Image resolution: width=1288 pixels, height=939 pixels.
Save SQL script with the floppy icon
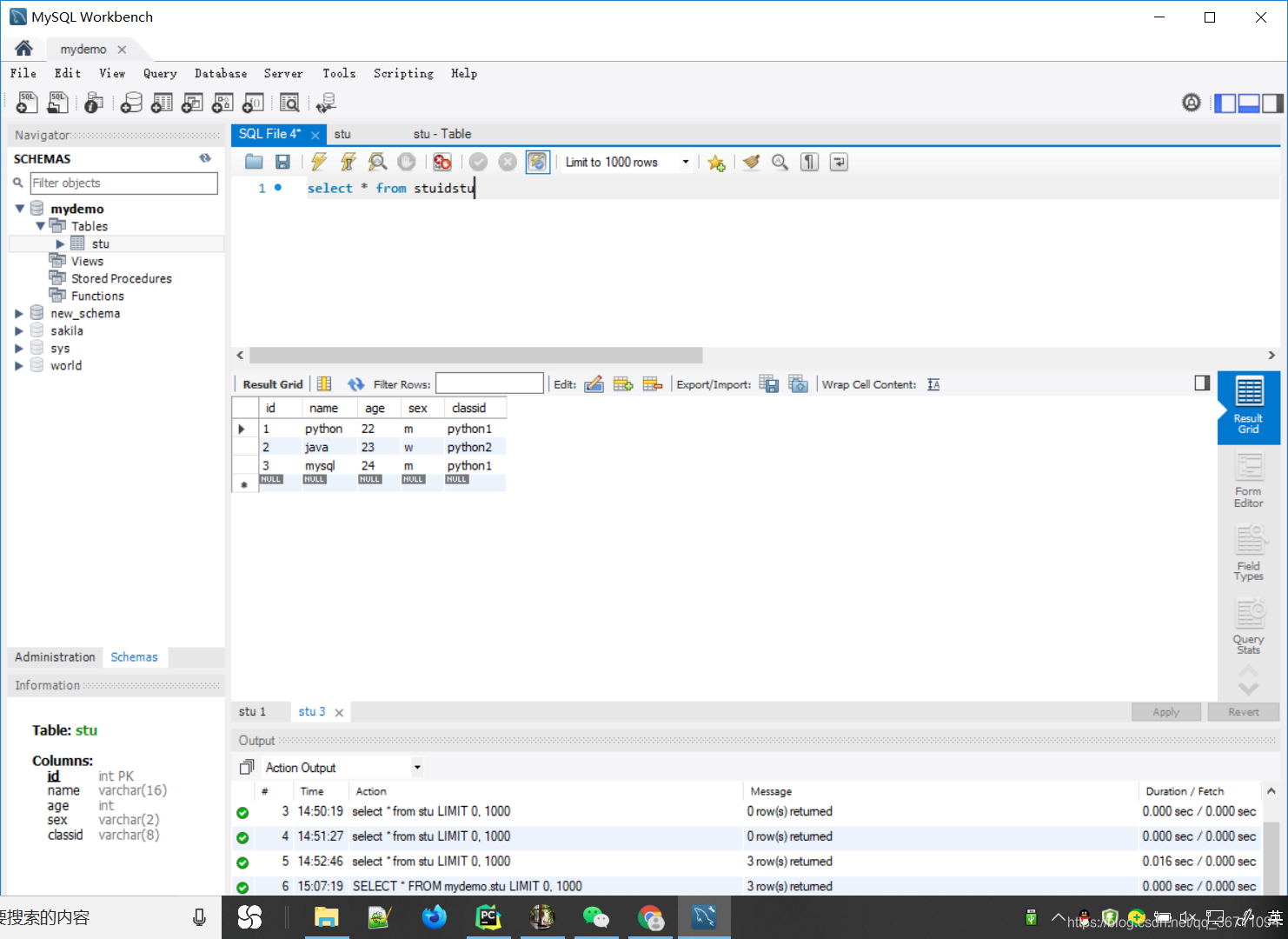[x=282, y=162]
